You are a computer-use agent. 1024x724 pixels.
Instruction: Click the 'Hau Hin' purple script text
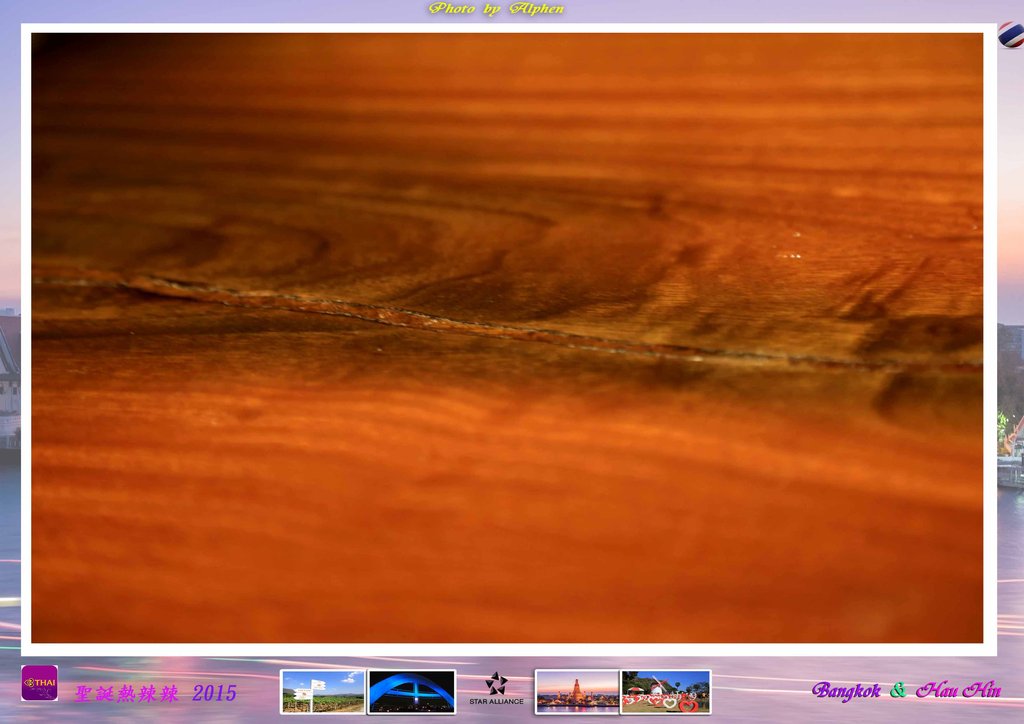(958, 690)
